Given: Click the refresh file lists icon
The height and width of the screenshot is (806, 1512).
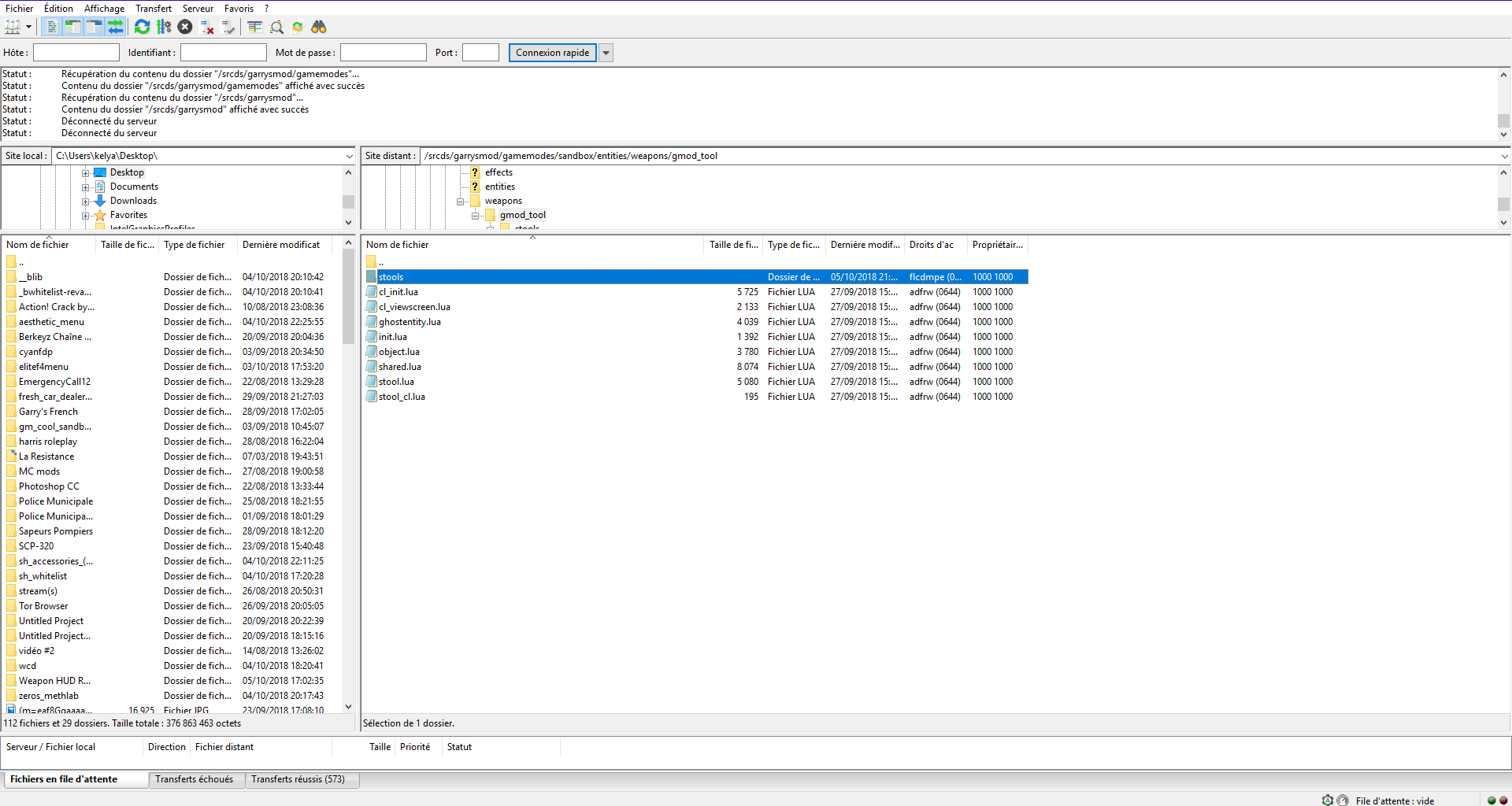Looking at the screenshot, I should click(x=142, y=27).
